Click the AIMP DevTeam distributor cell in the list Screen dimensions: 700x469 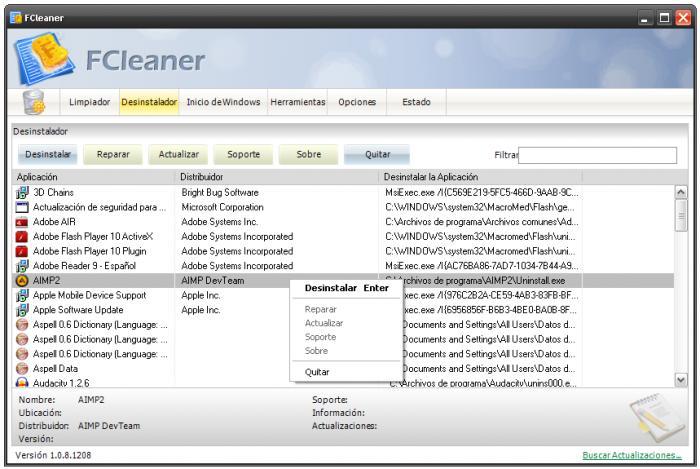coord(212,281)
